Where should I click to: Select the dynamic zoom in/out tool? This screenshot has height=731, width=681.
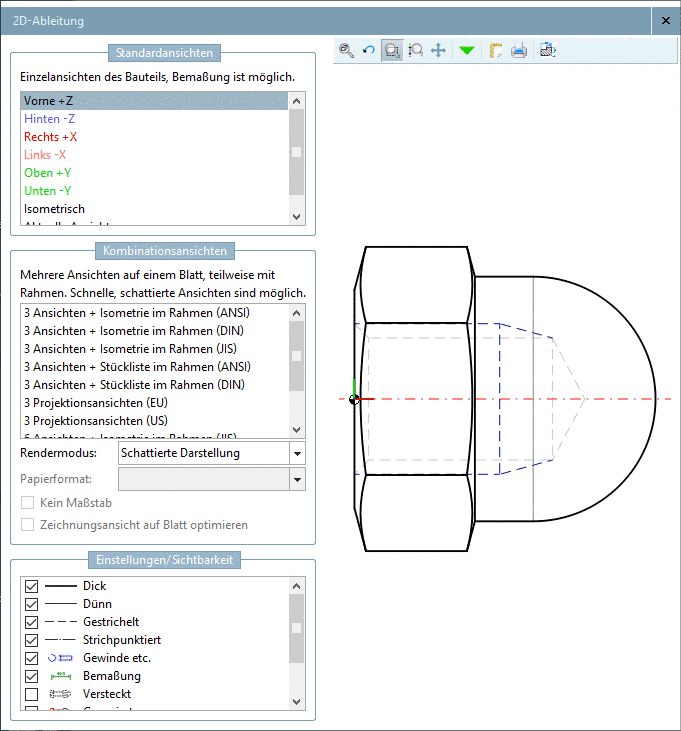[415, 50]
